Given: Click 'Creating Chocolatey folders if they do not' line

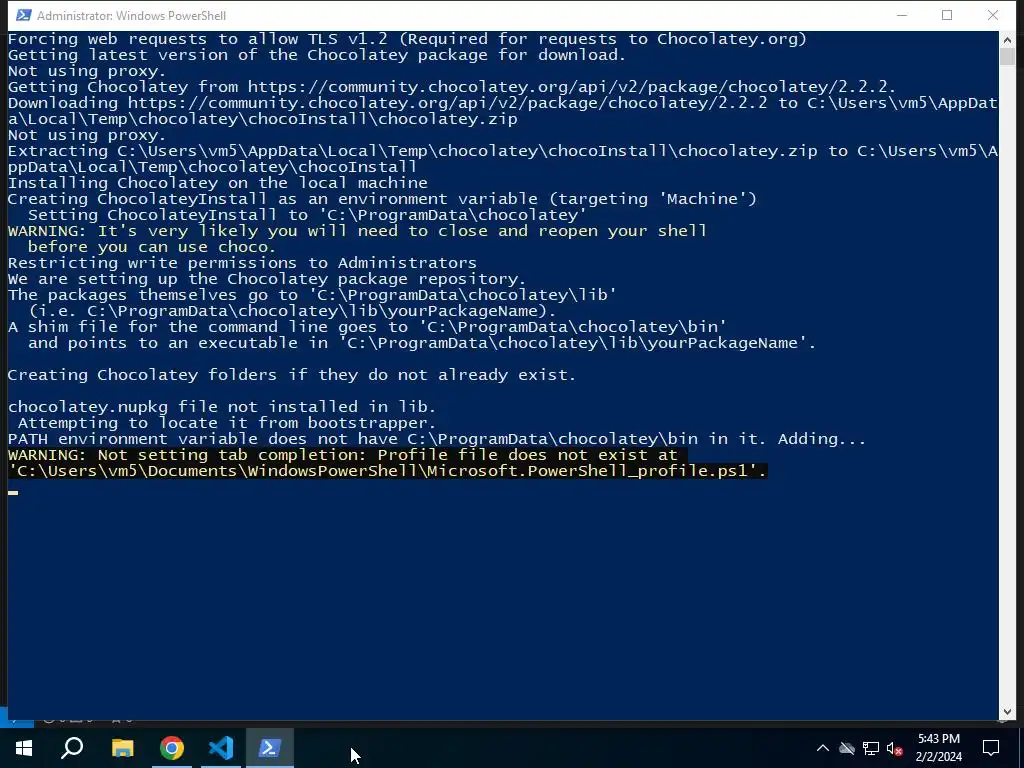Looking at the screenshot, I should coord(292,375).
